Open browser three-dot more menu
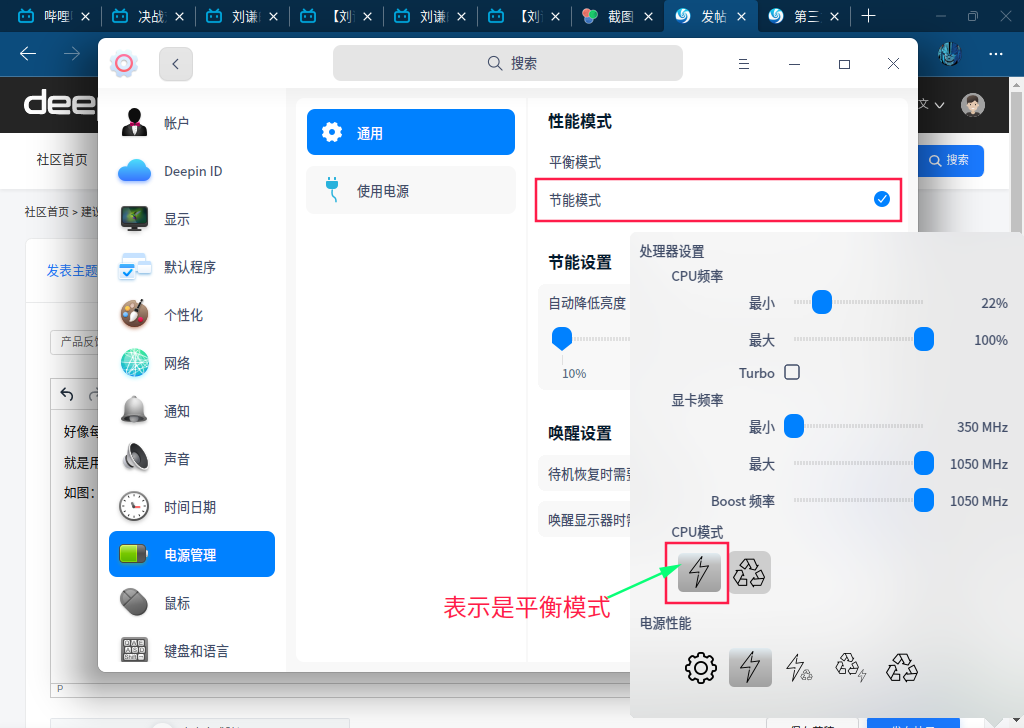This screenshot has width=1024, height=728. (x=995, y=54)
